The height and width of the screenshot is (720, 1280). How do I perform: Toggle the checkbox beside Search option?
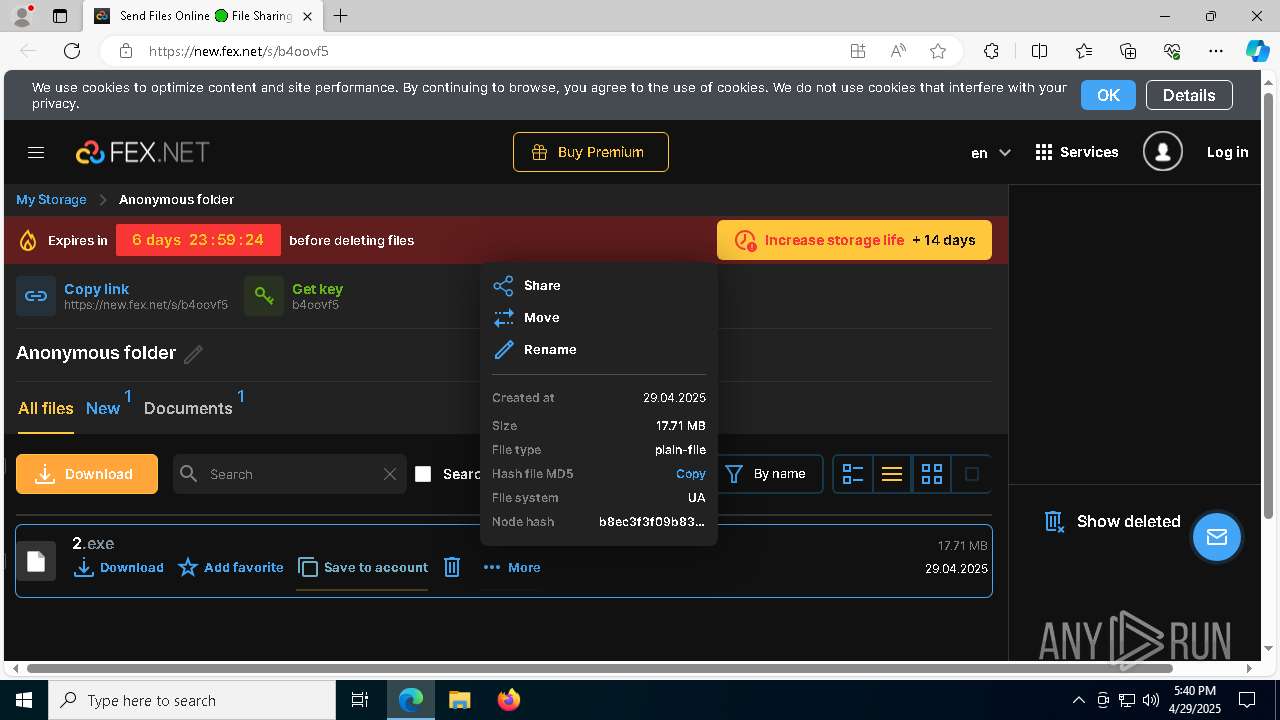423,474
